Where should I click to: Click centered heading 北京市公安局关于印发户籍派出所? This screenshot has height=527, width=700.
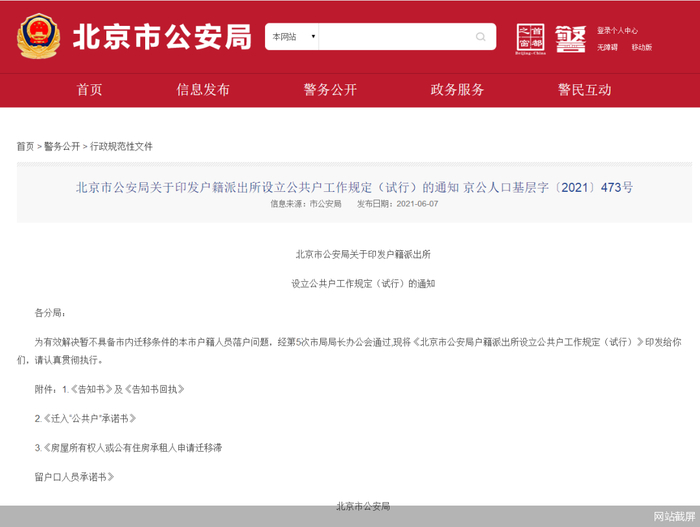click(x=363, y=255)
